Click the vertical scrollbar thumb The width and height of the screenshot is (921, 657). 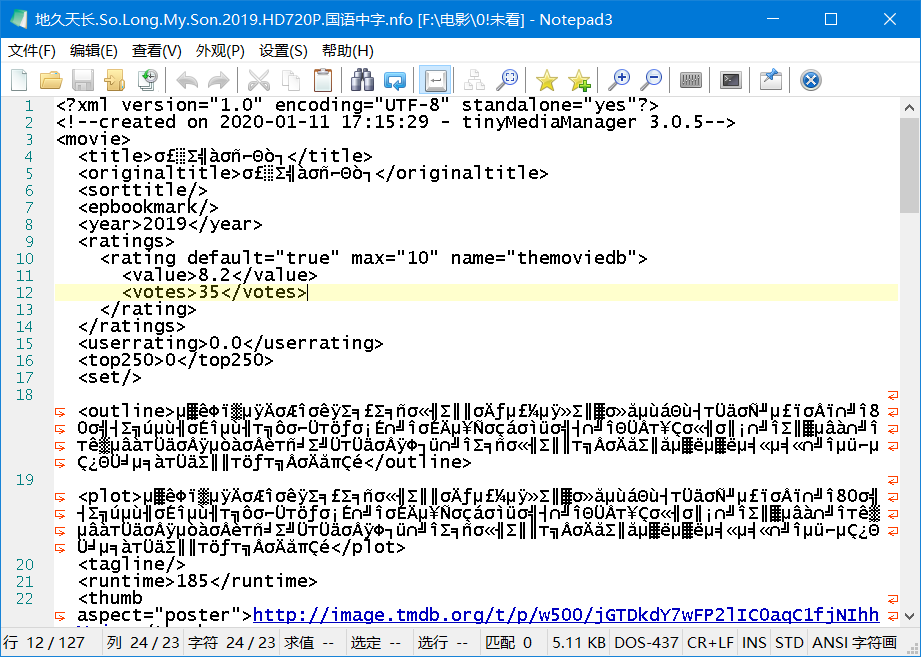coord(909,166)
